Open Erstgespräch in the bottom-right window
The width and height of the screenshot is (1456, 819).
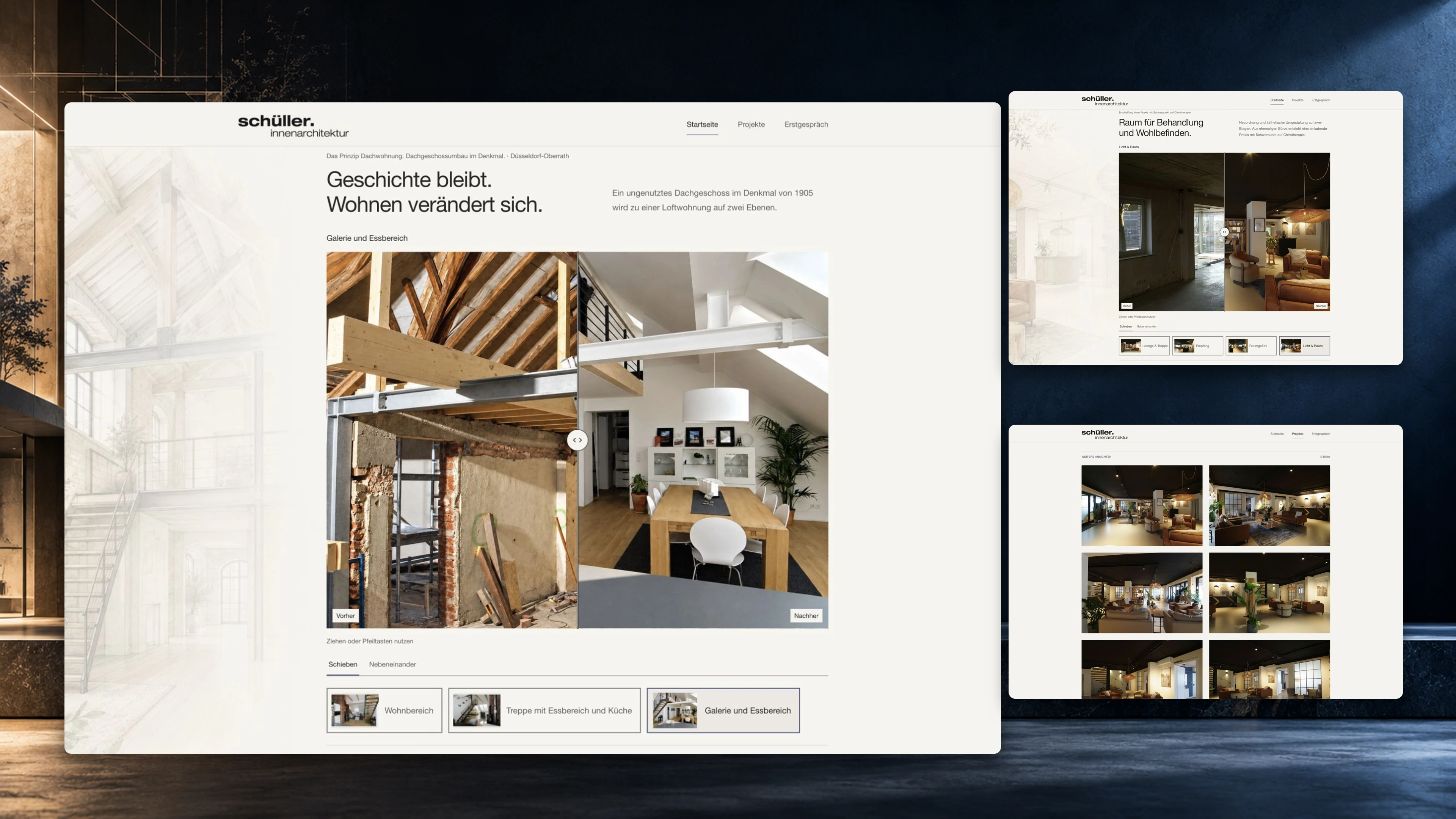(x=1320, y=433)
